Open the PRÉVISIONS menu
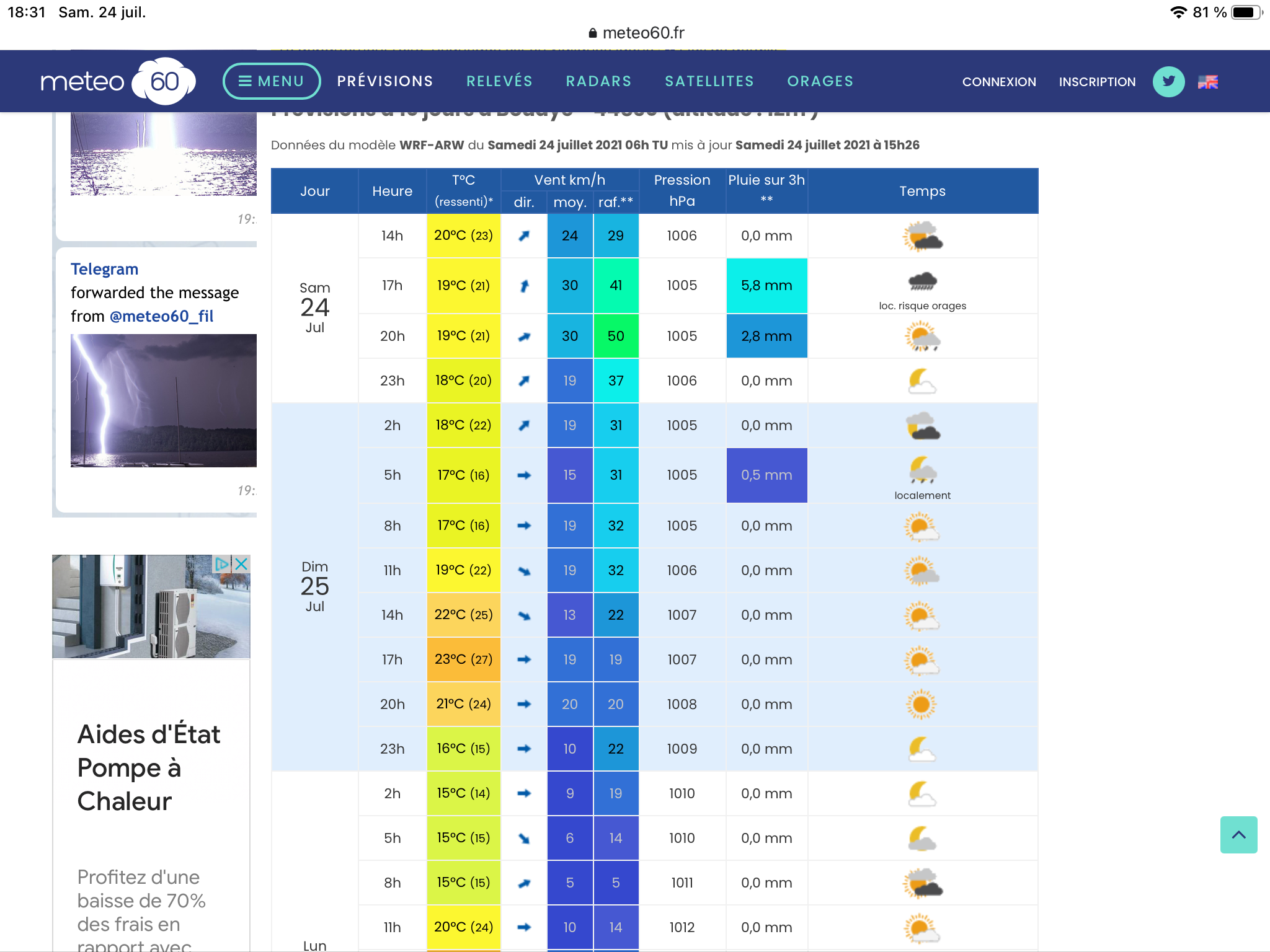The image size is (1270, 952). [x=385, y=81]
